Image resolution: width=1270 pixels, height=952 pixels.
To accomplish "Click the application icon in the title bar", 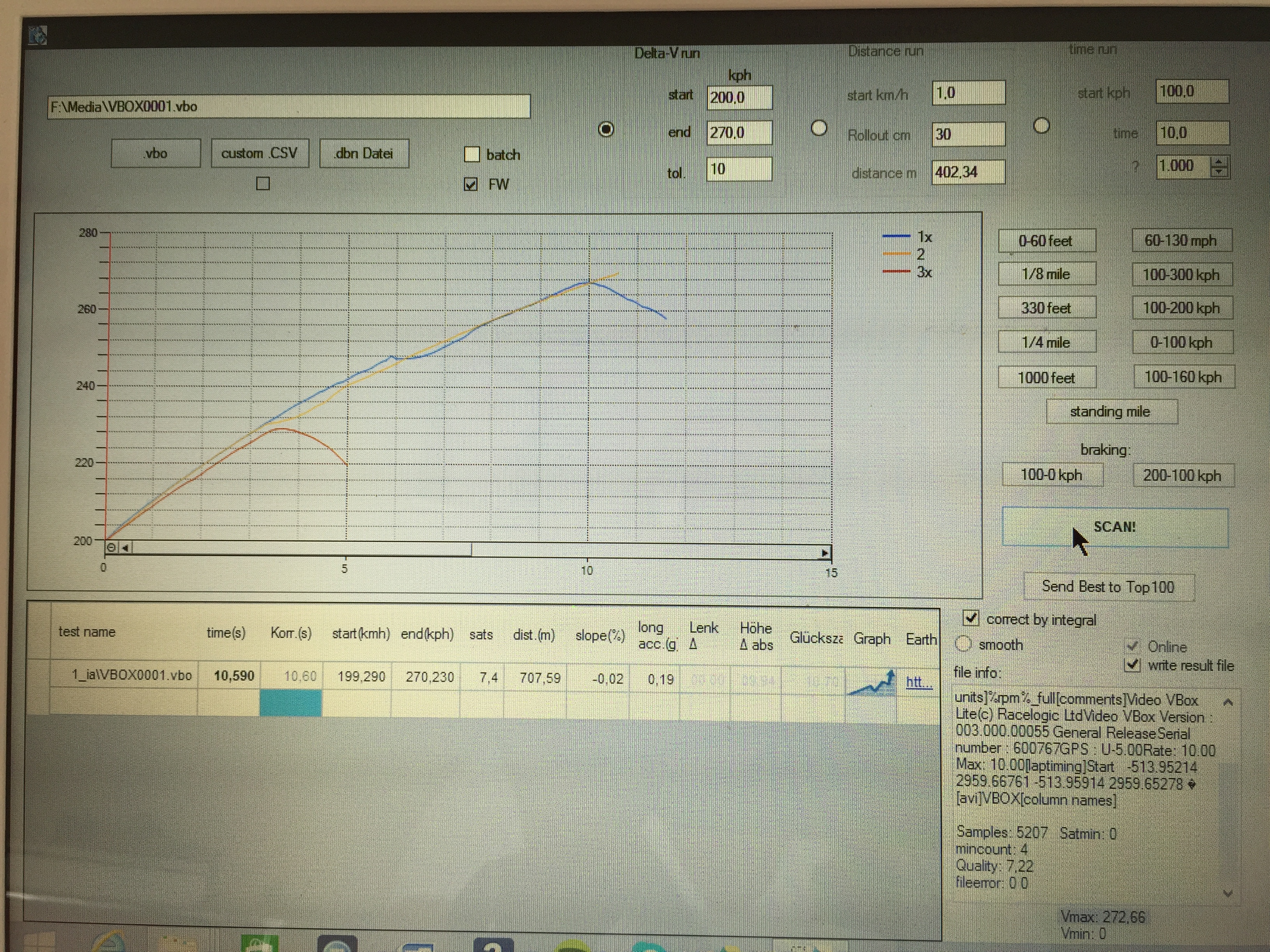I will [x=37, y=35].
